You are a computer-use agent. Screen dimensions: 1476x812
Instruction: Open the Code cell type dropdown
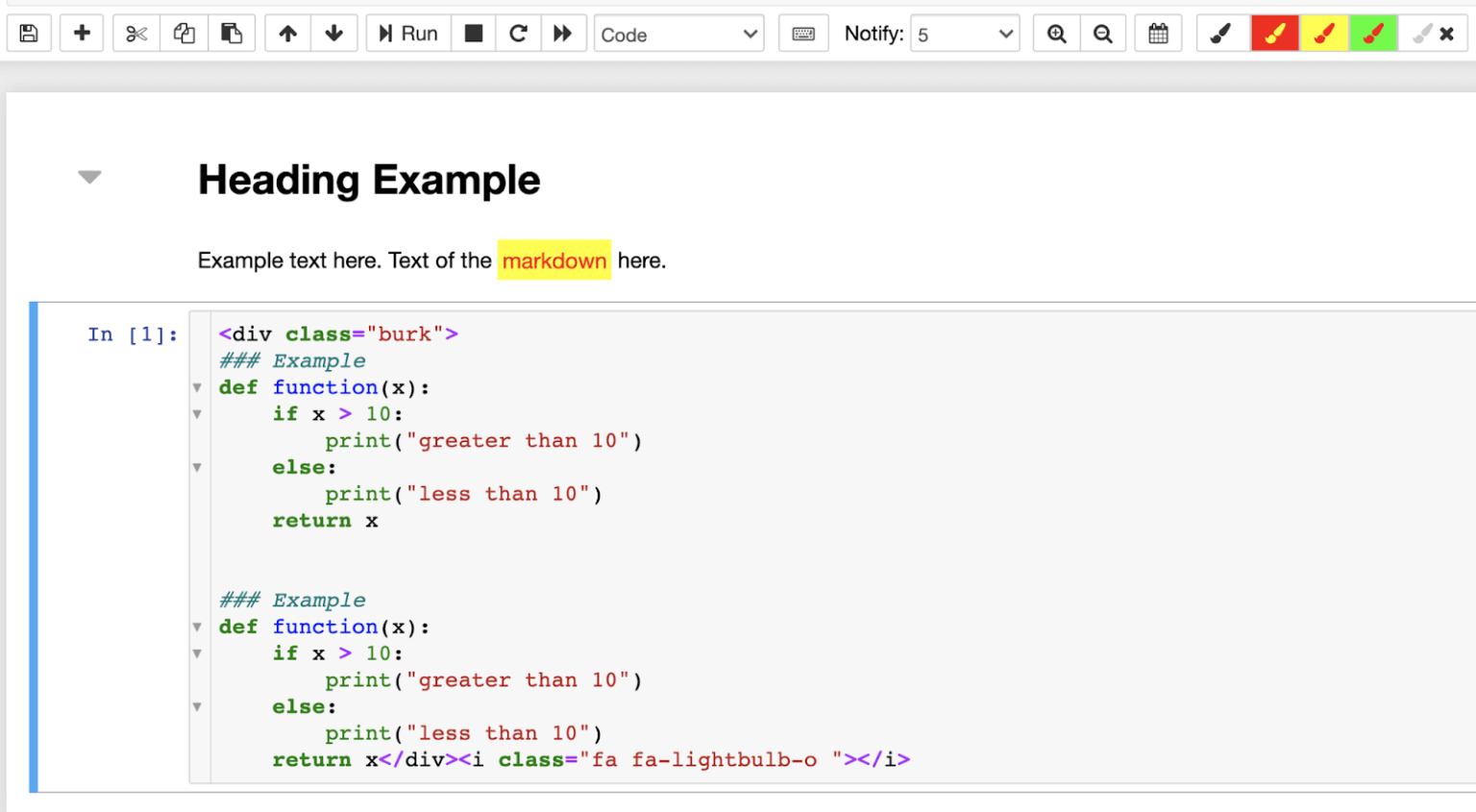[x=678, y=34]
